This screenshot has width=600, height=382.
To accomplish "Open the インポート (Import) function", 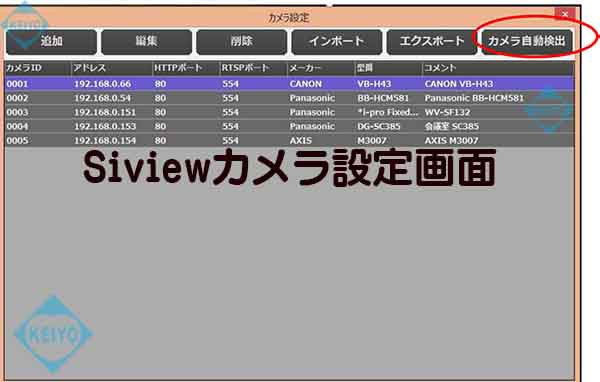I will point(337,41).
